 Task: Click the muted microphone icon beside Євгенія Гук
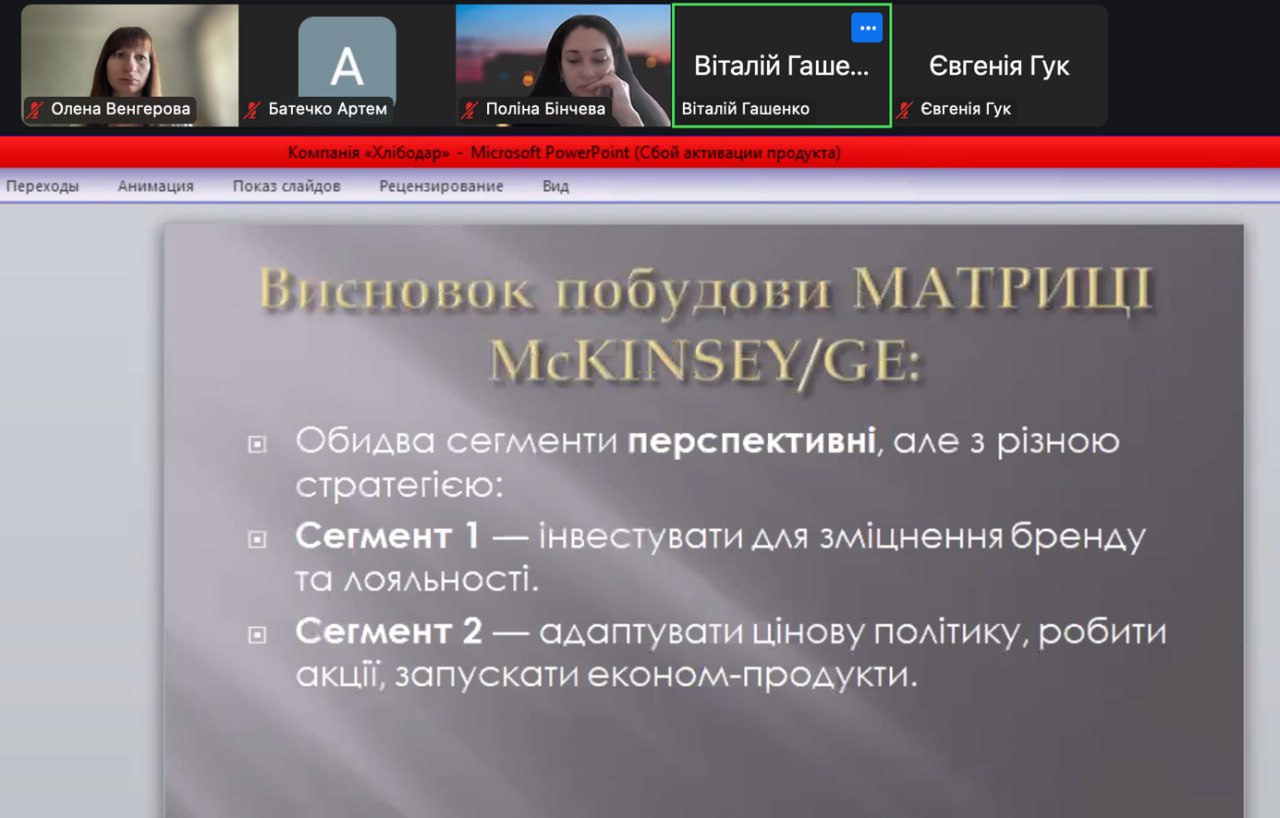(906, 109)
